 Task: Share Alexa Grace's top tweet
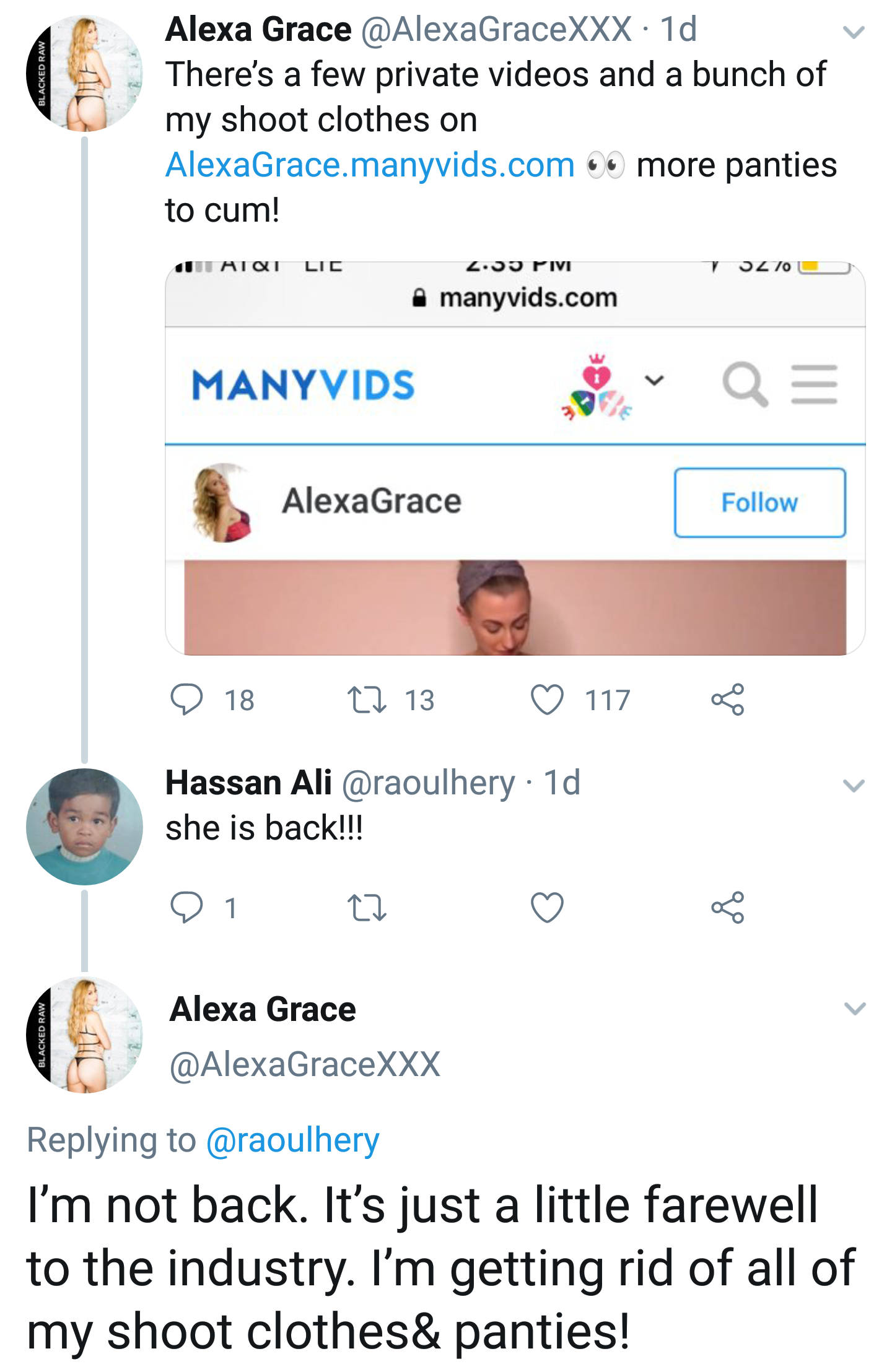[x=727, y=700]
